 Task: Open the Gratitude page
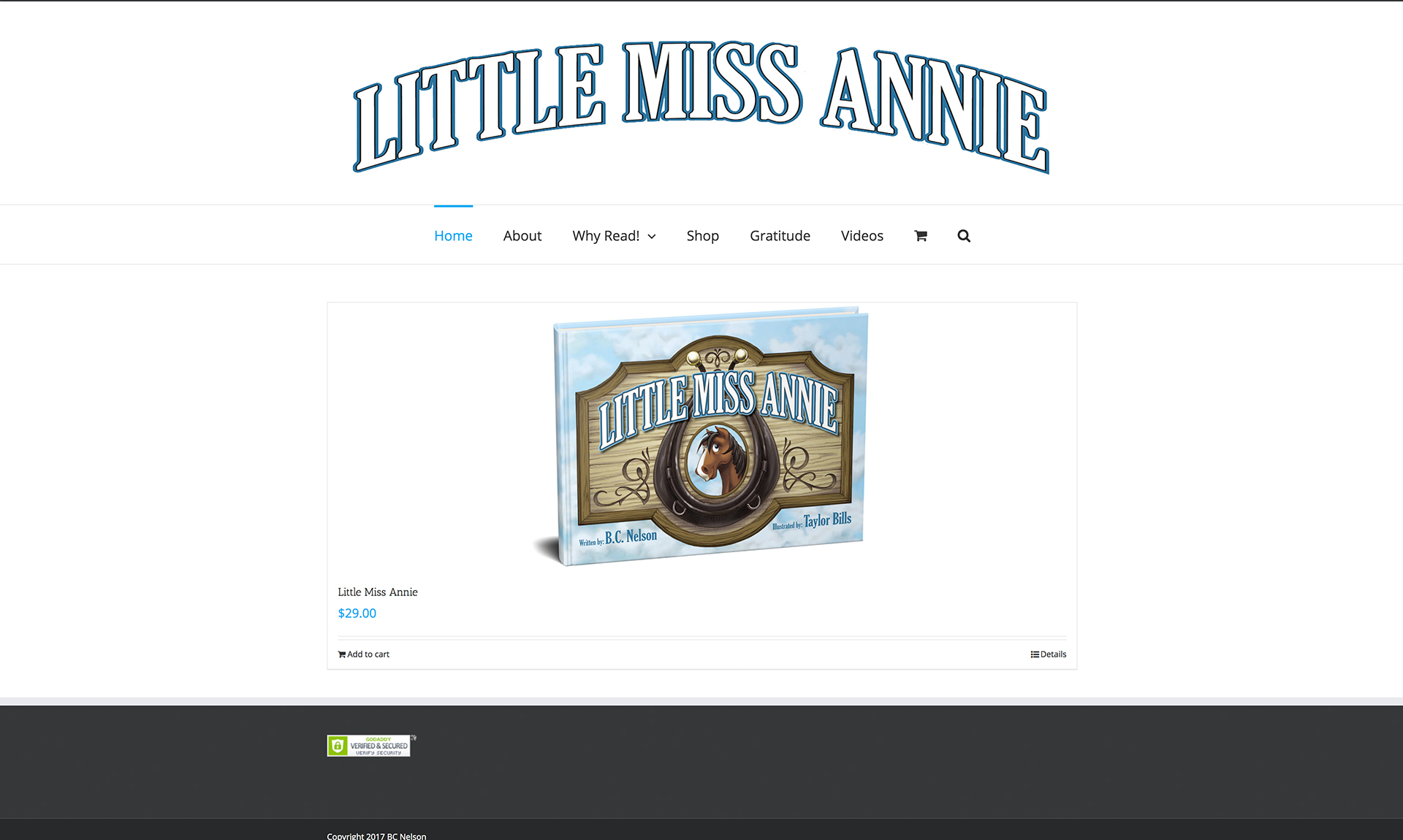point(780,236)
